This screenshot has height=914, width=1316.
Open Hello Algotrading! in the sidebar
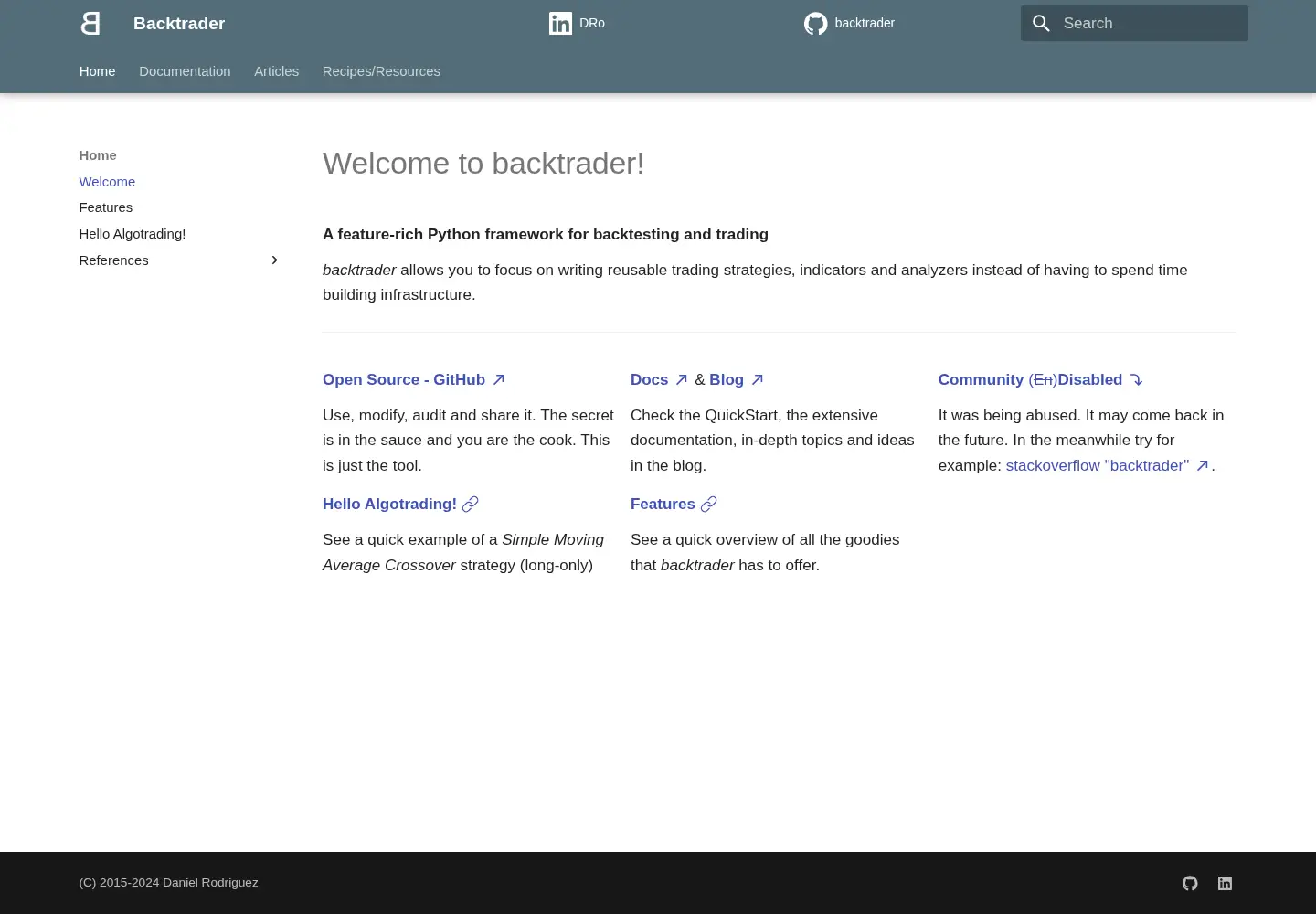tap(133, 234)
